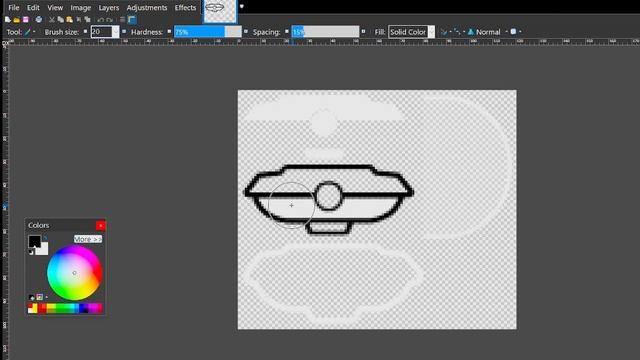
Task: Expand the selection clipping dropdown arrow
Action: 520,31
